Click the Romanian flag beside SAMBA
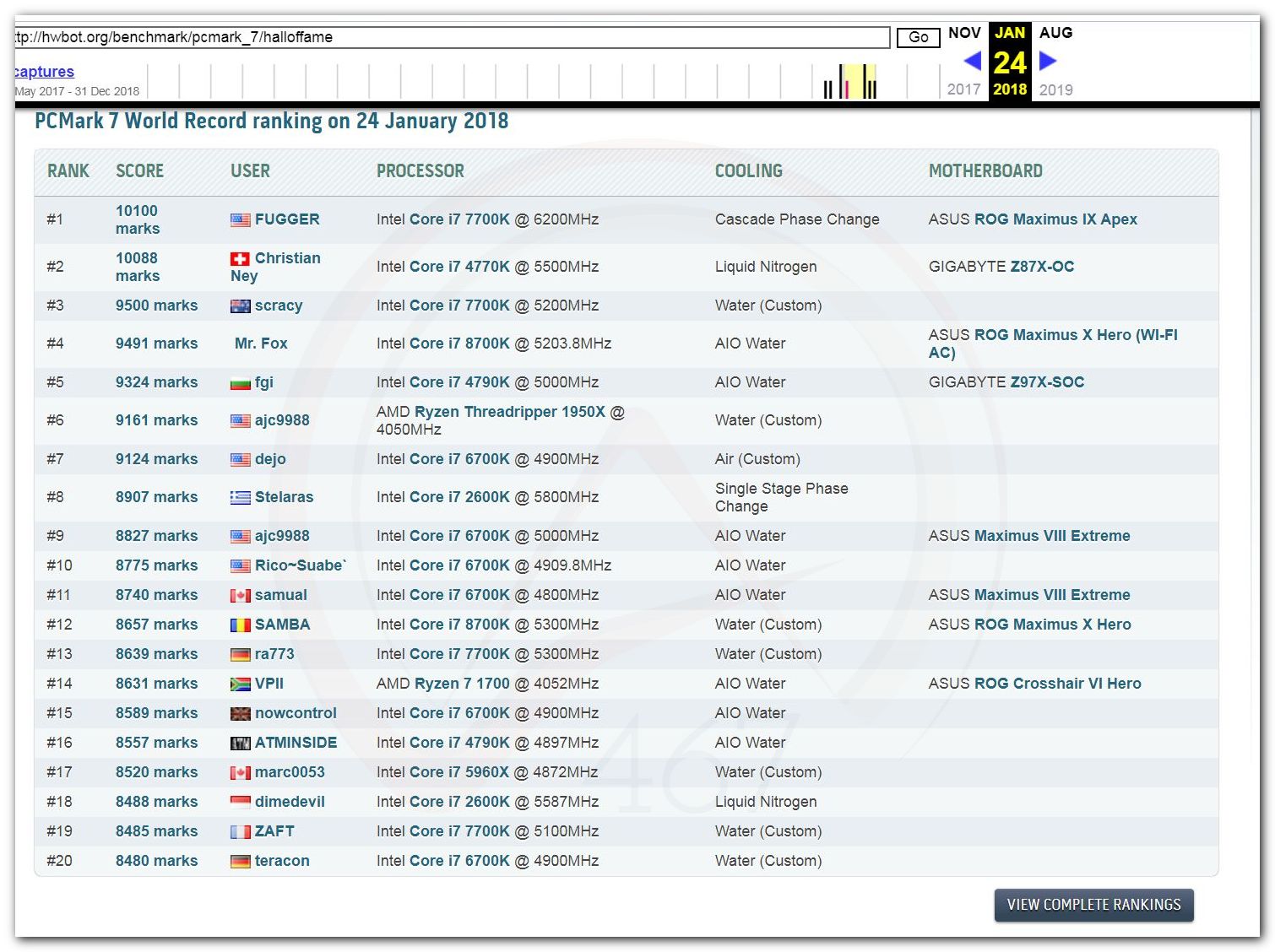The height and width of the screenshot is (952, 1275). point(240,625)
